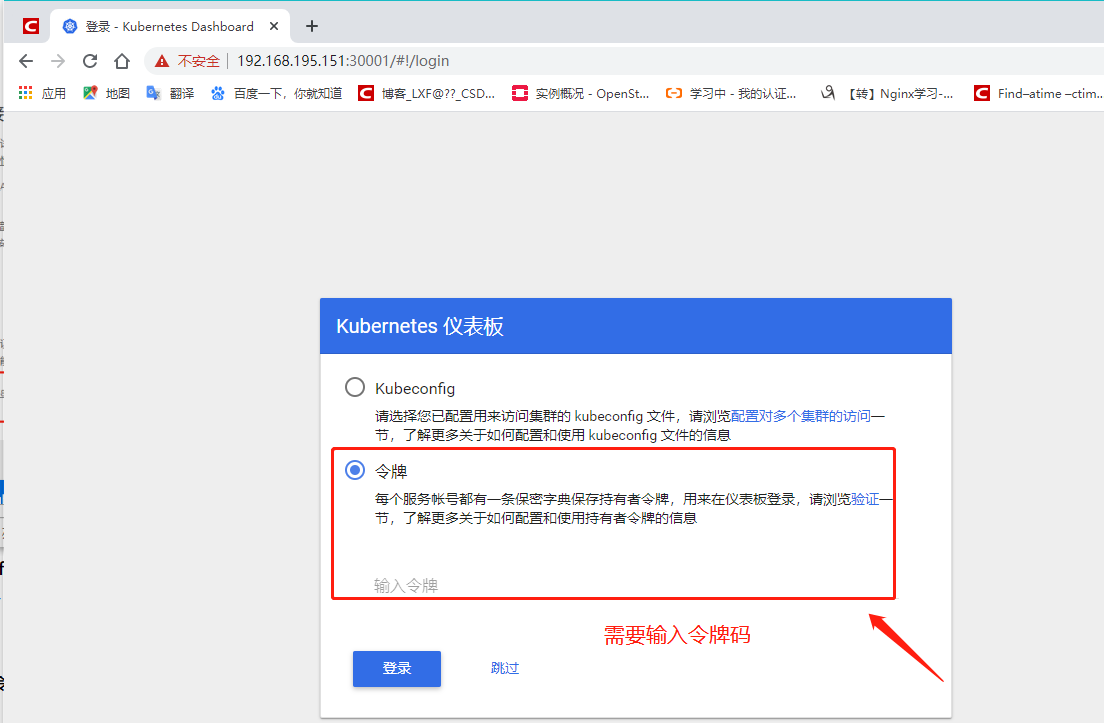The image size is (1104, 723).
Task: Open a new browser tab
Action: 312,26
